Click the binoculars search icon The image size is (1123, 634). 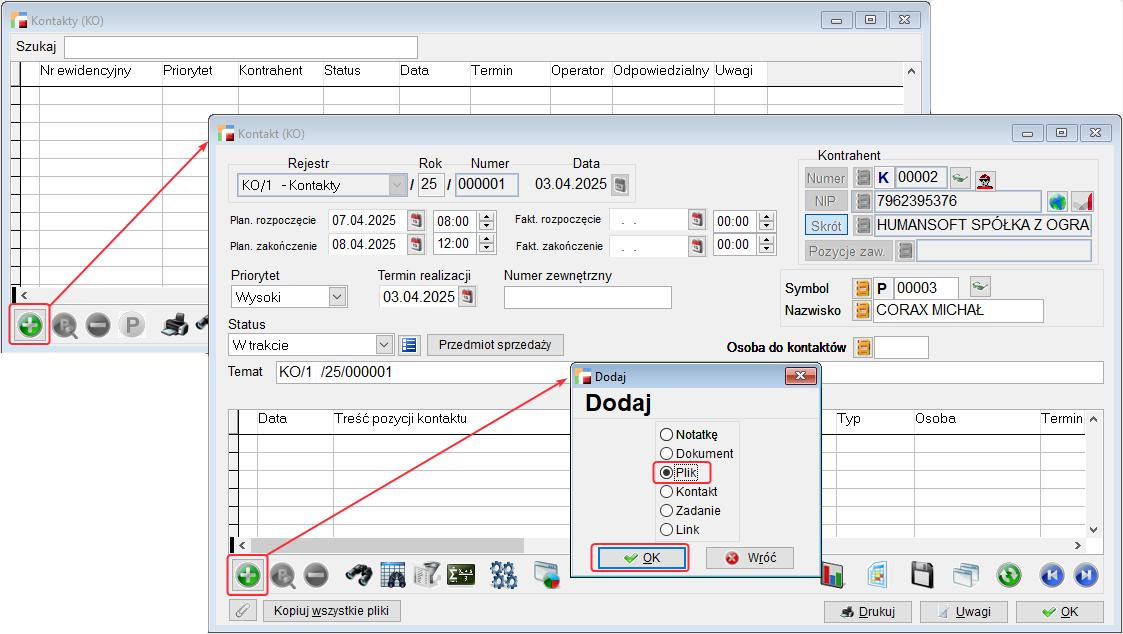pyautogui.click(x=359, y=575)
